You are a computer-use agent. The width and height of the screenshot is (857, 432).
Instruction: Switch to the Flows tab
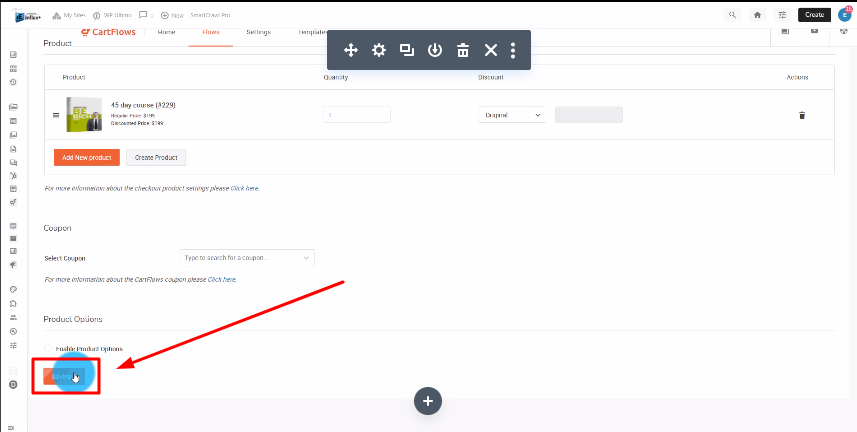click(210, 32)
